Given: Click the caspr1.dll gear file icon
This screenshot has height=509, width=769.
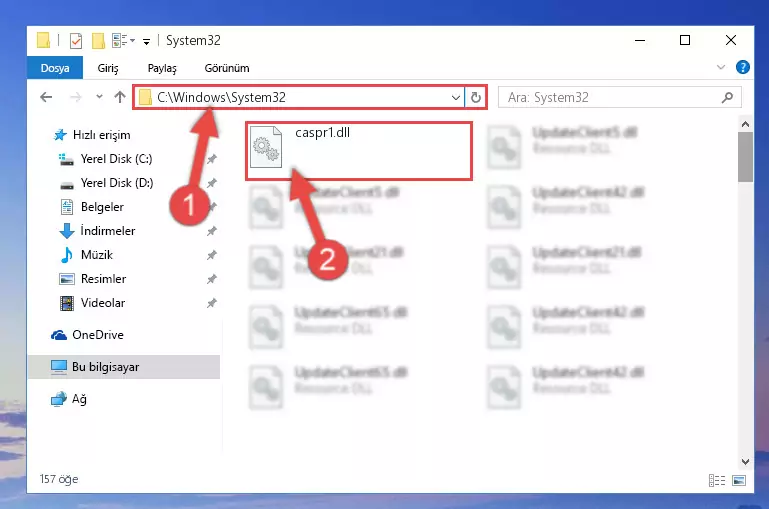Looking at the screenshot, I should point(266,147).
